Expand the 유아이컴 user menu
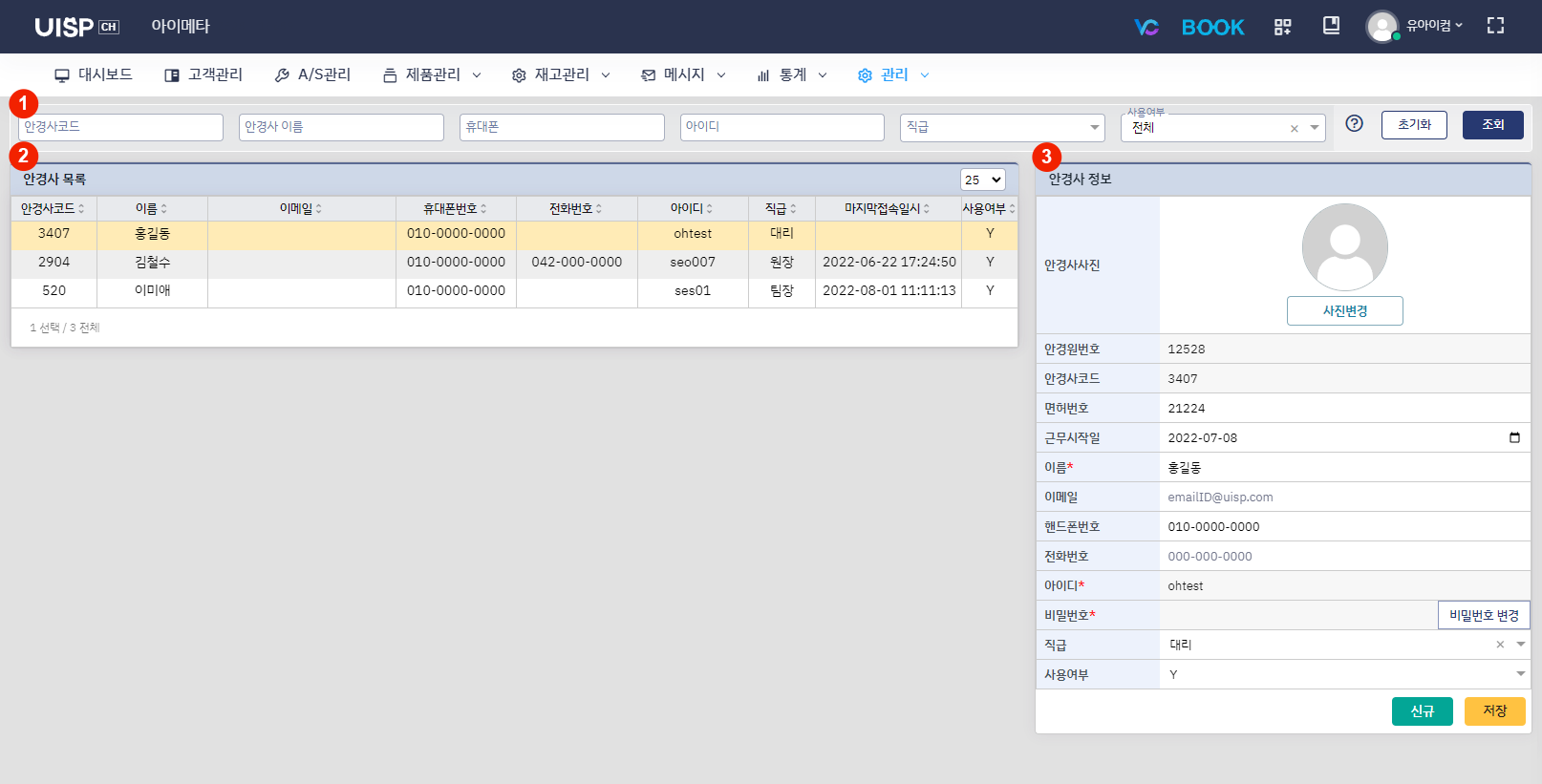This screenshot has width=1542, height=784. point(1434,26)
